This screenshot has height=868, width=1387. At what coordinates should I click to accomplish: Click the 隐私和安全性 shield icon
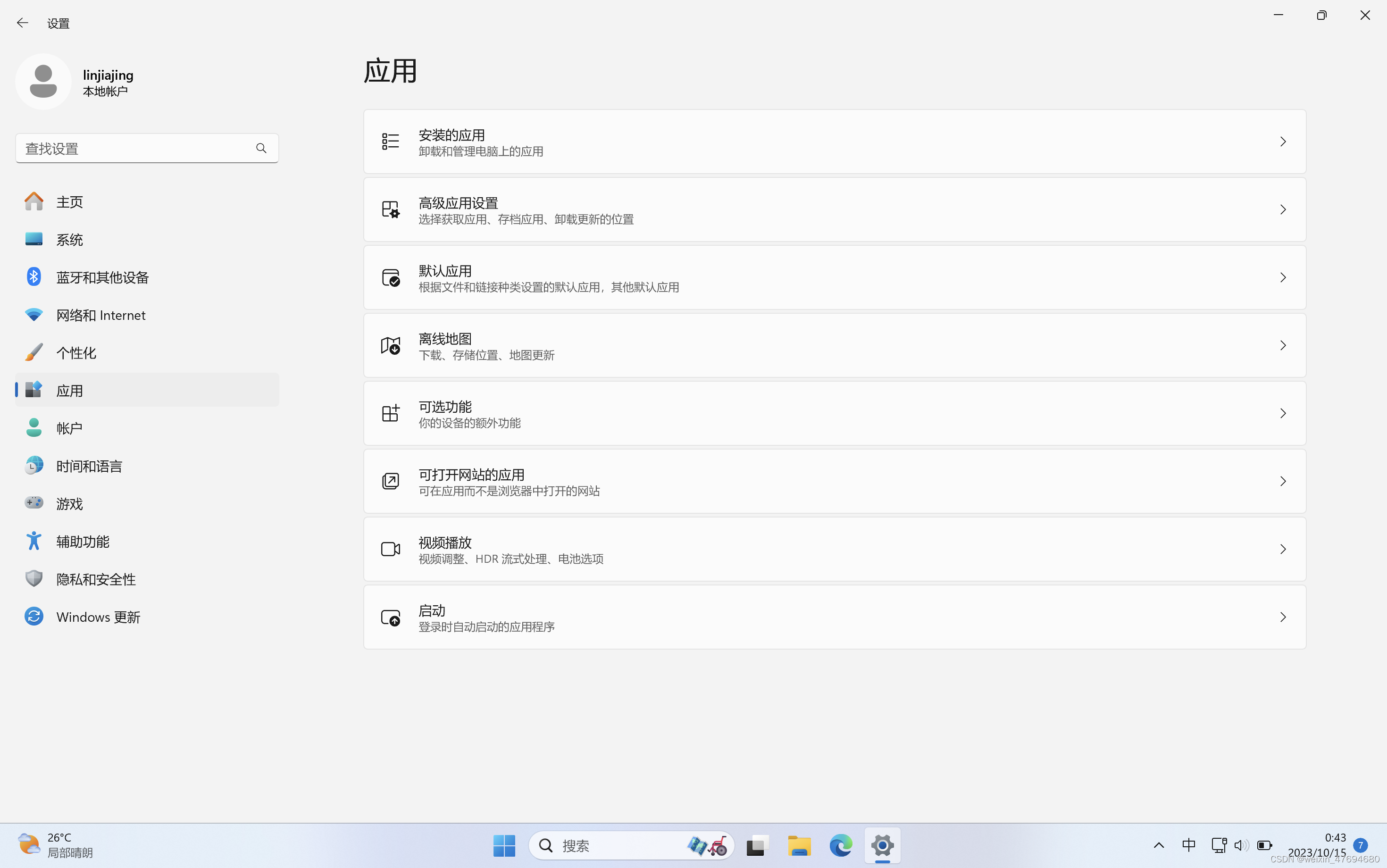(x=34, y=579)
